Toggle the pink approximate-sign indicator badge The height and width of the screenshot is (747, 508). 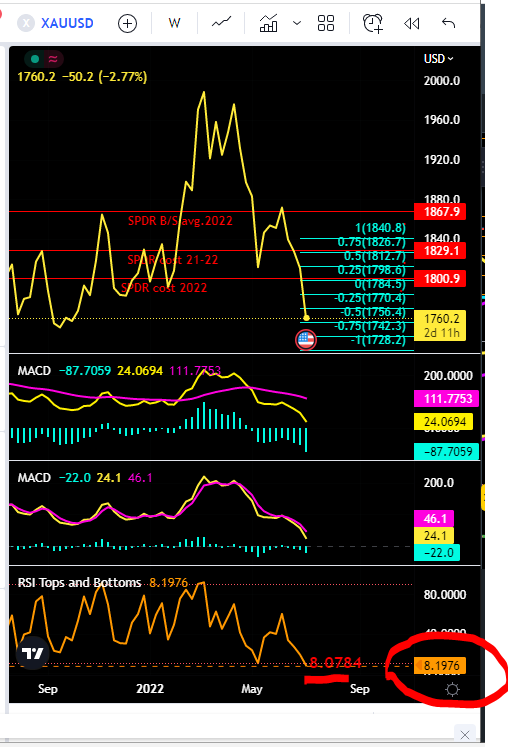click(53, 59)
